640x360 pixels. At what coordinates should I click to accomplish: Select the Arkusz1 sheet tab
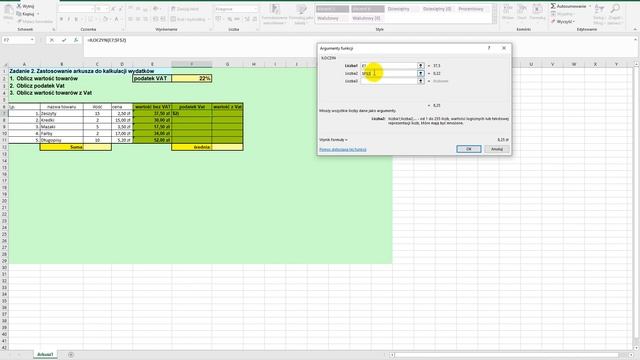(45, 355)
